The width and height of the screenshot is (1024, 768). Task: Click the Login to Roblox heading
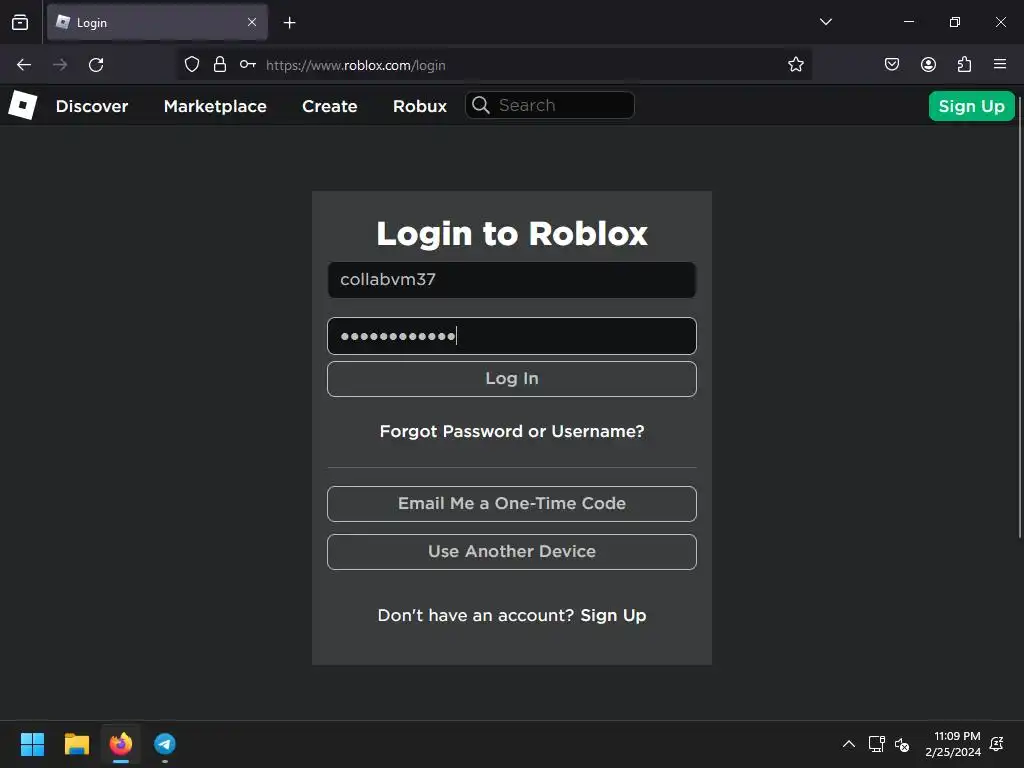click(512, 233)
